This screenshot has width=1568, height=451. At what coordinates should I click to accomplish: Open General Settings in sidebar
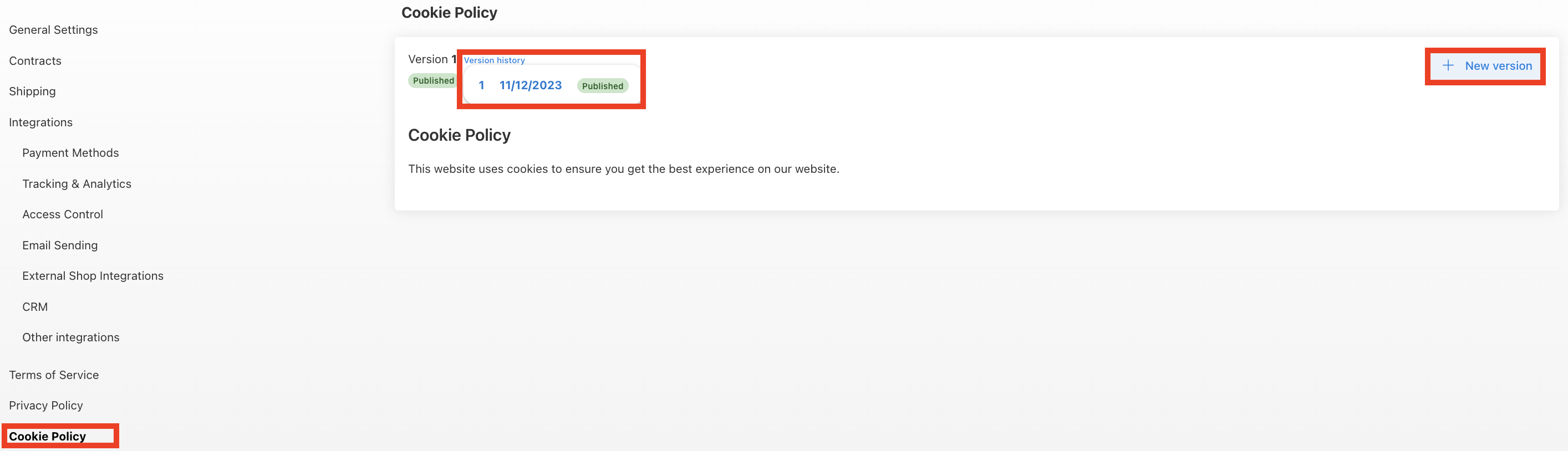[53, 30]
